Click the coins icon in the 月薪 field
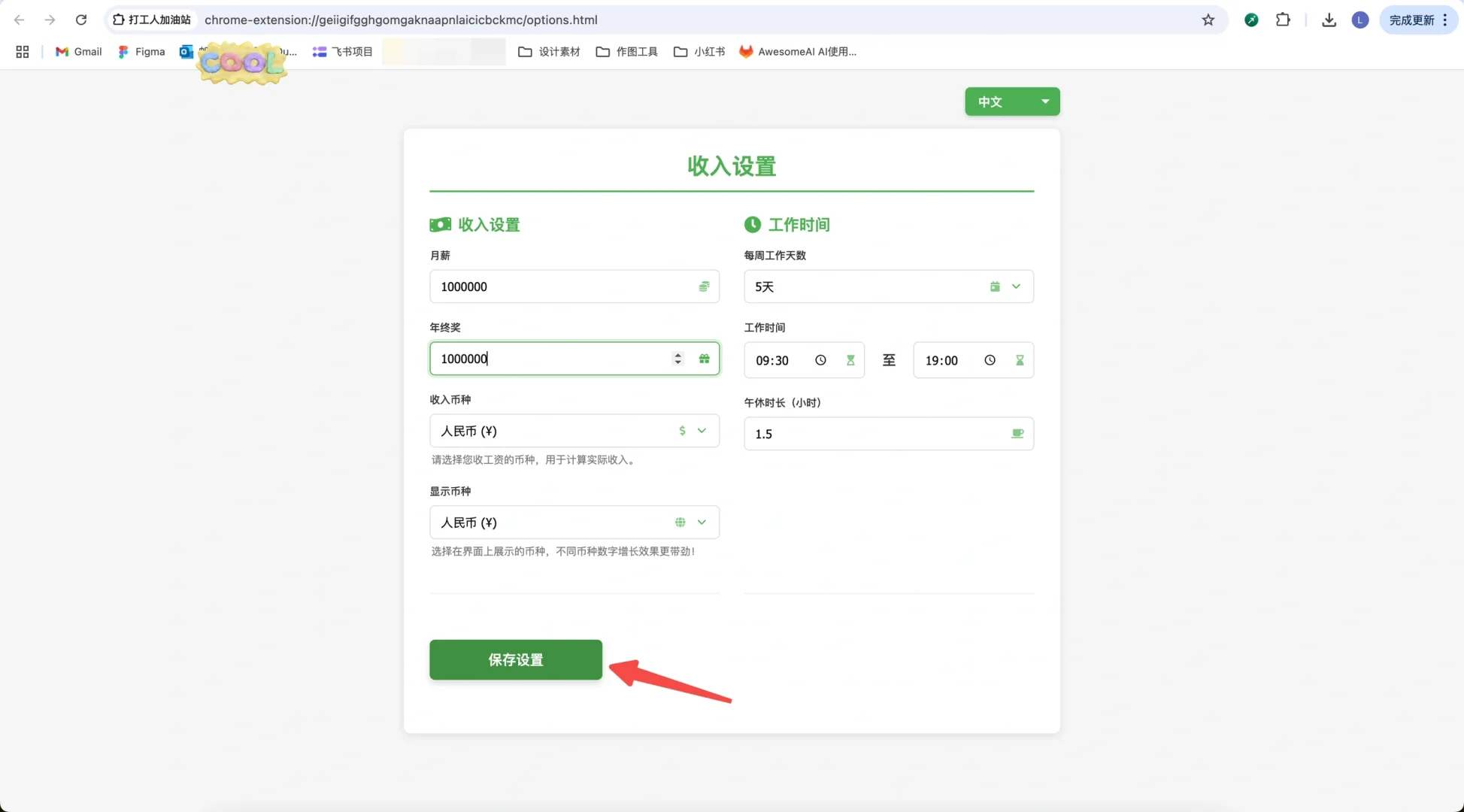This screenshot has height=812, width=1464. point(704,286)
